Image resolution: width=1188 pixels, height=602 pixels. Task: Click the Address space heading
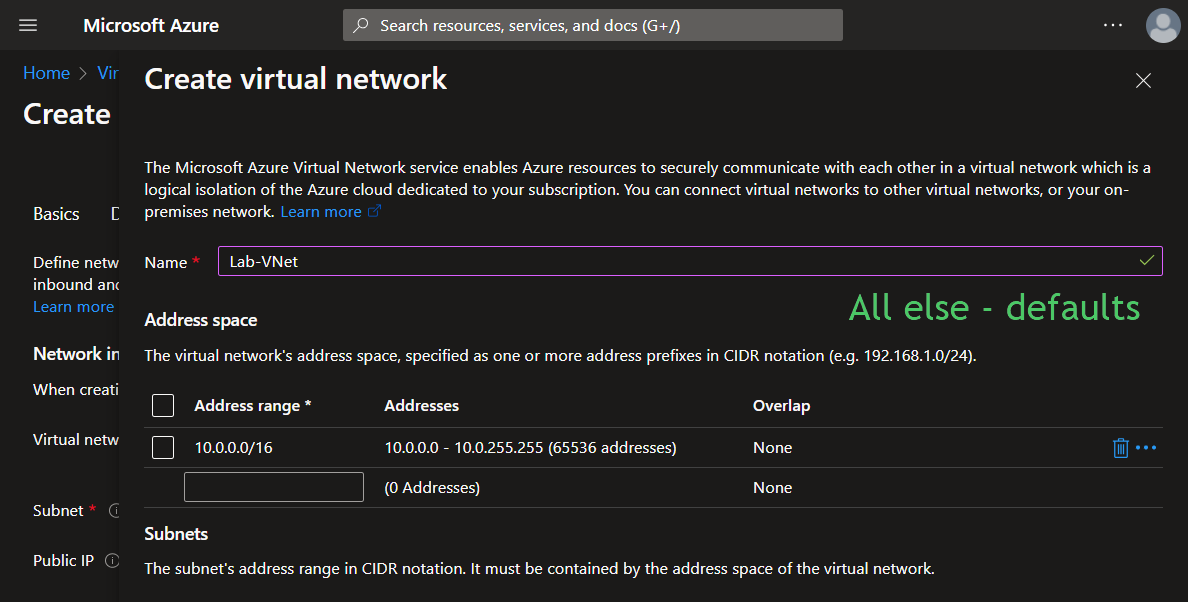click(x=201, y=320)
